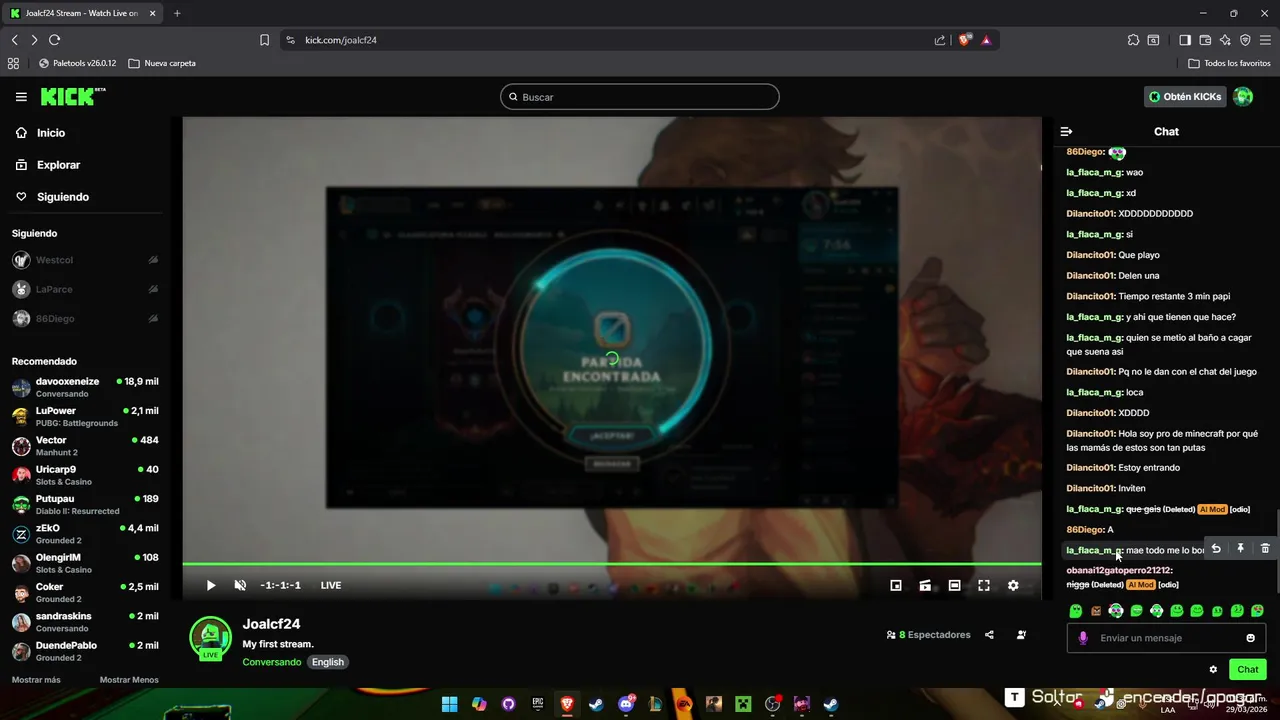Screen dimensions: 1280x720
Task: Open Brave Wallet icon
Action: [x=1205, y=40]
